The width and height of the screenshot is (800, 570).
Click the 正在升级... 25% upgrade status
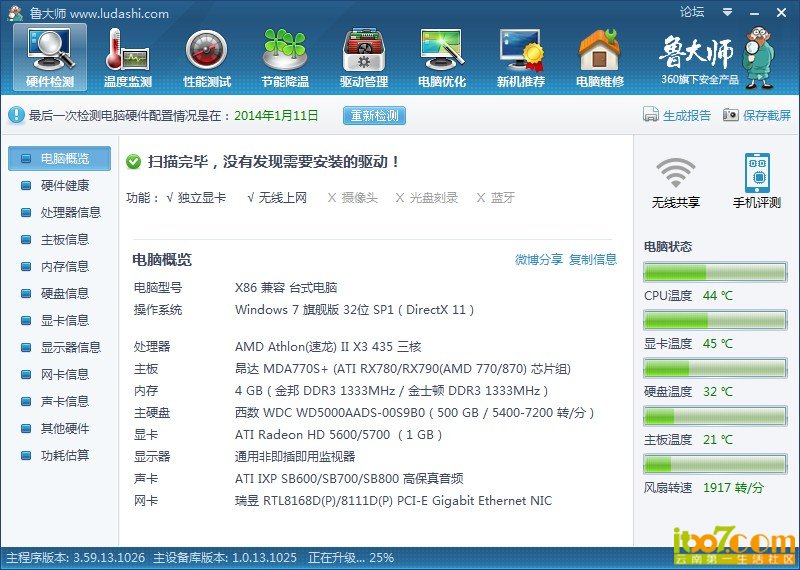coord(351,558)
